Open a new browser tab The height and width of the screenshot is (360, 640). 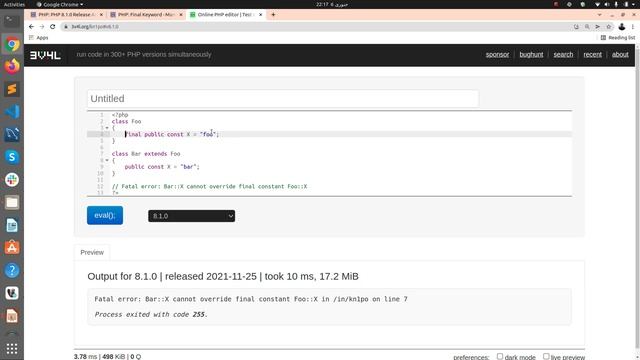tap(273, 15)
